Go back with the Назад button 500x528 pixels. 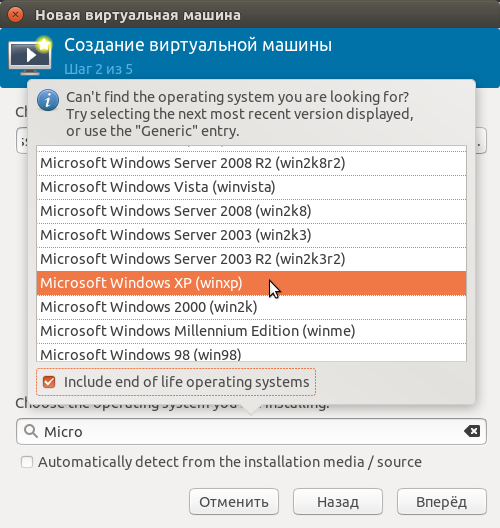pos(338,502)
